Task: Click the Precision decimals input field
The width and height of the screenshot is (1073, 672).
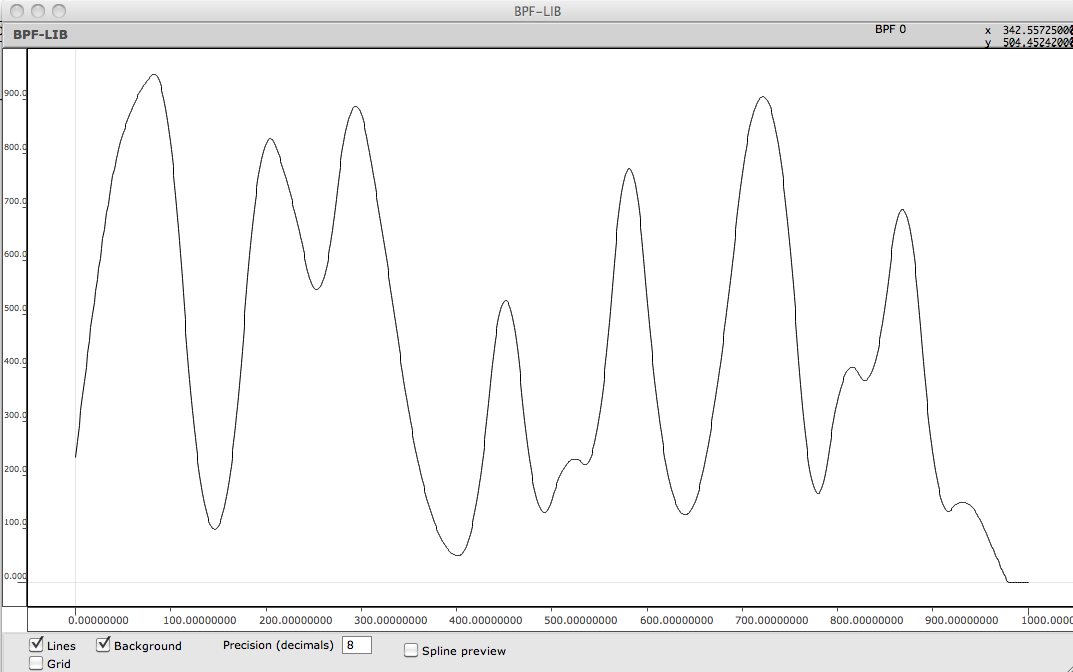Action: tap(357, 645)
